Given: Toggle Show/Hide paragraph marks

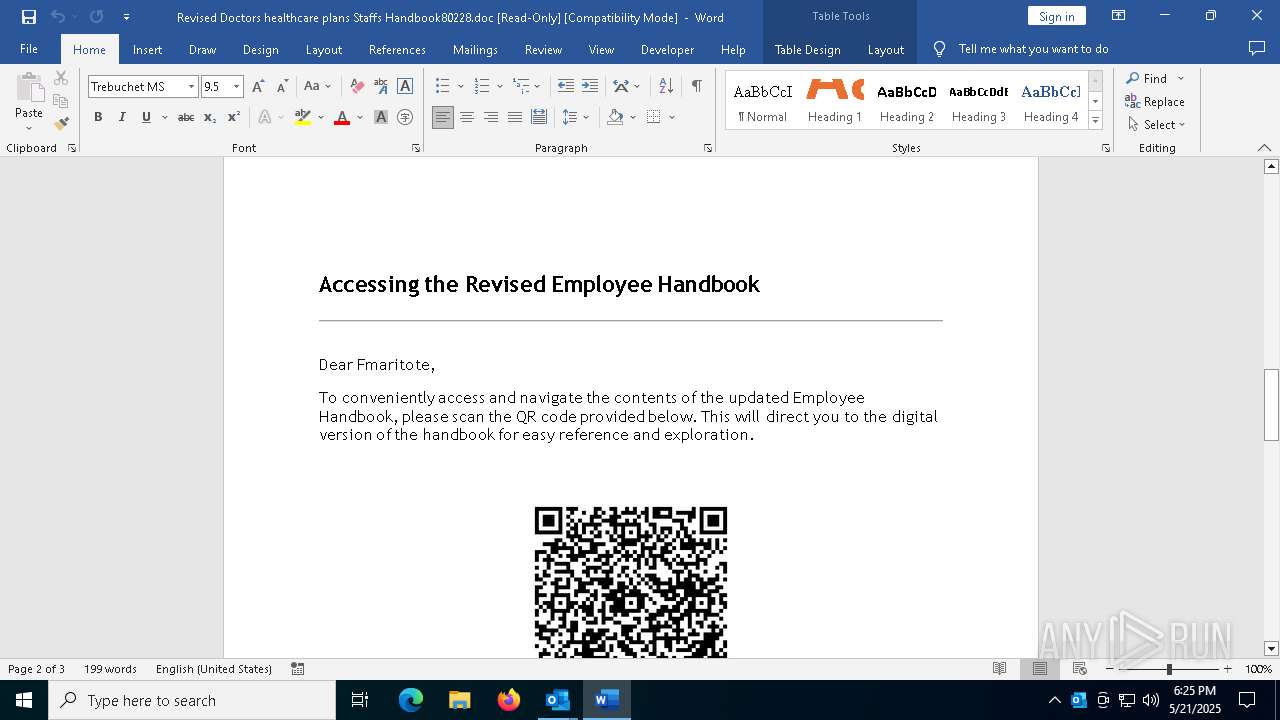Looking at the screenshot, I should click(x=696, y=87).
